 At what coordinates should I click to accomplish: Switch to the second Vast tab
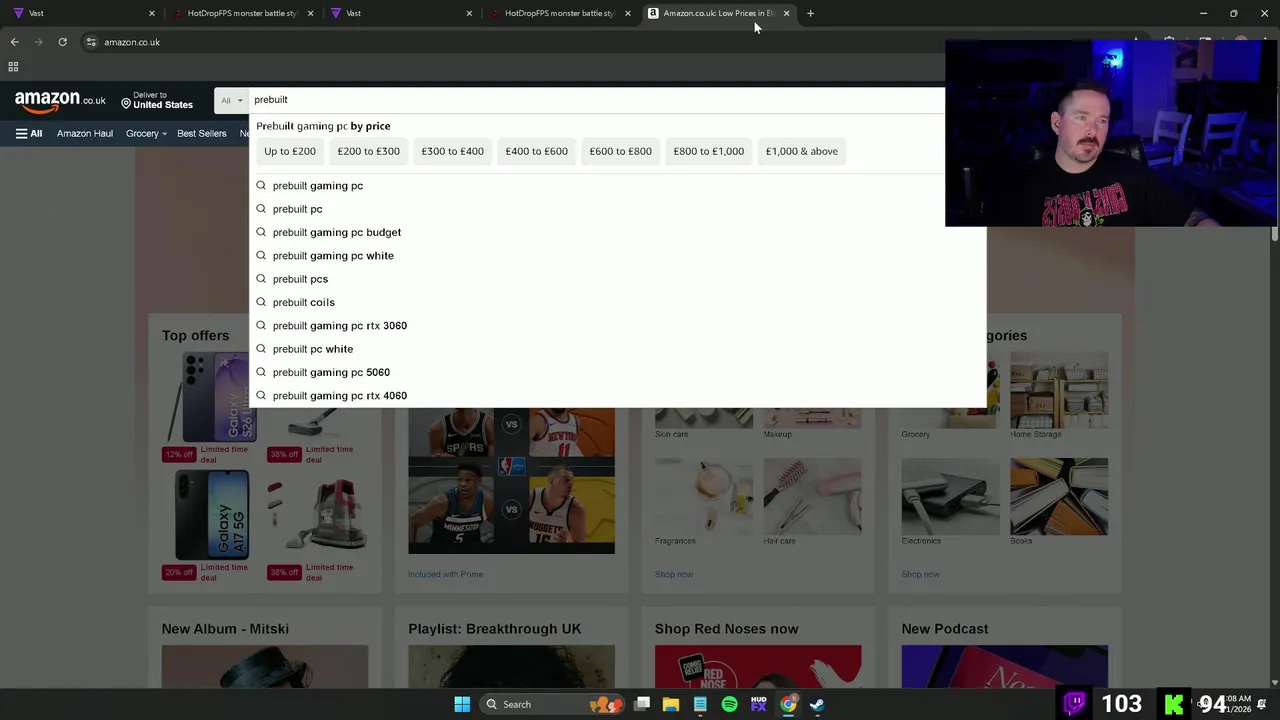click(x=400, y=13)
